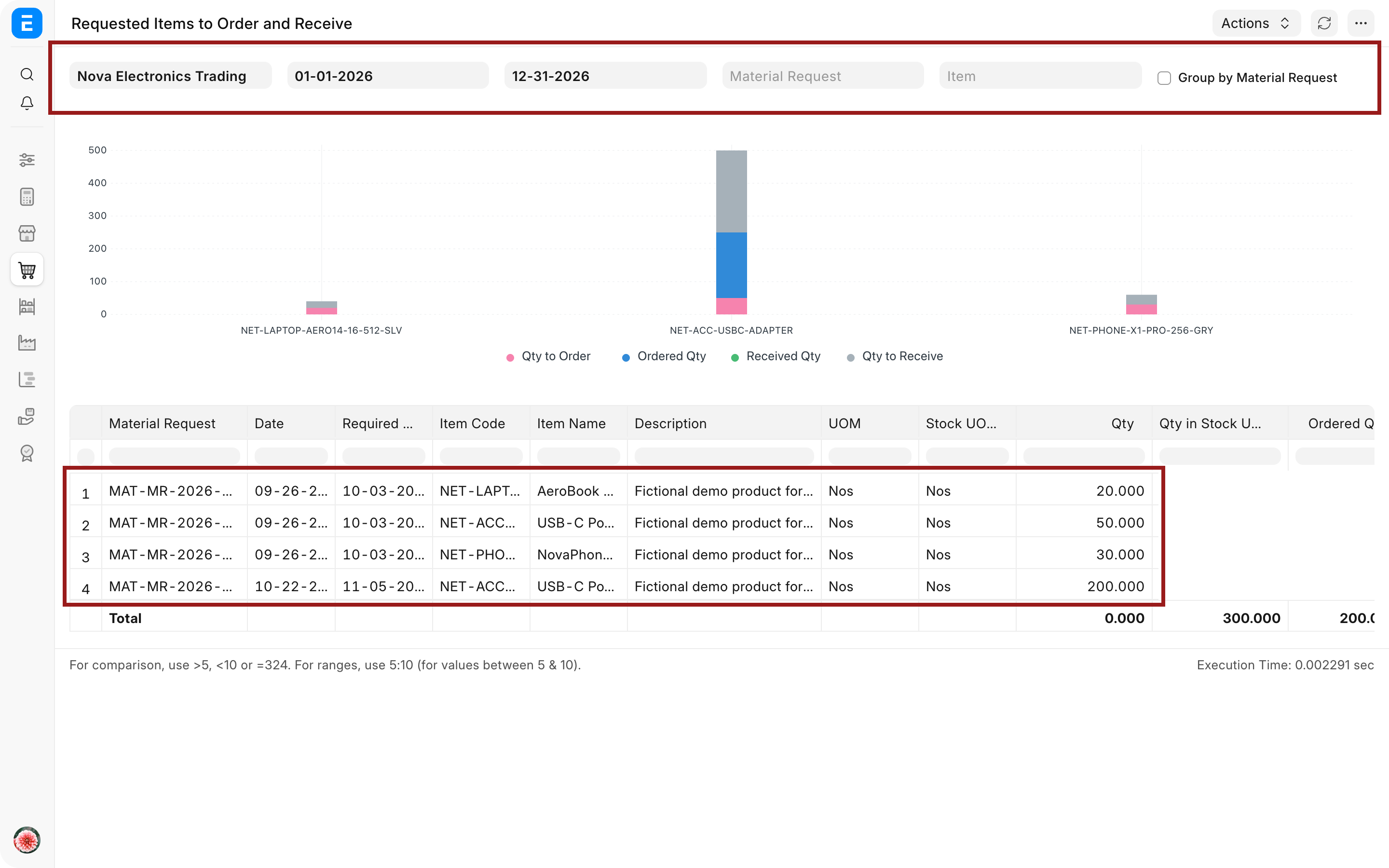This screenshot has height=868, width=1389.
Task: Open the buying shopping cart sidebar icon
Action: click(x=27, y=269)
